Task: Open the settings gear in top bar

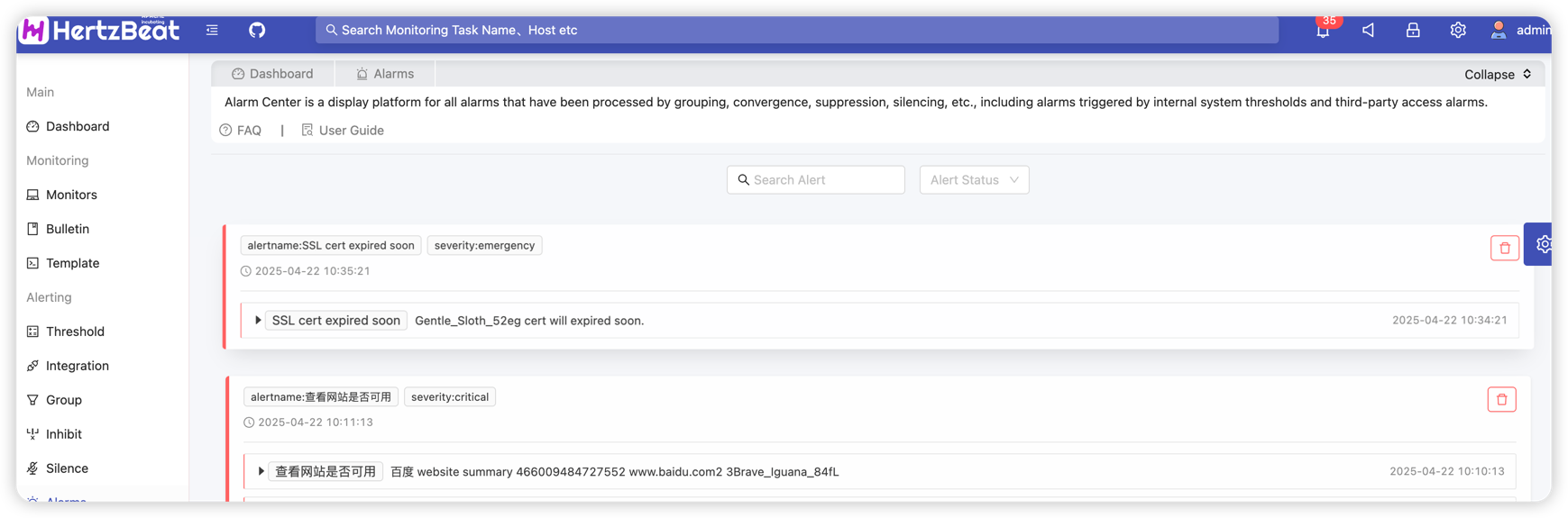Action: pyautogui.click(x=1458, y=31)
